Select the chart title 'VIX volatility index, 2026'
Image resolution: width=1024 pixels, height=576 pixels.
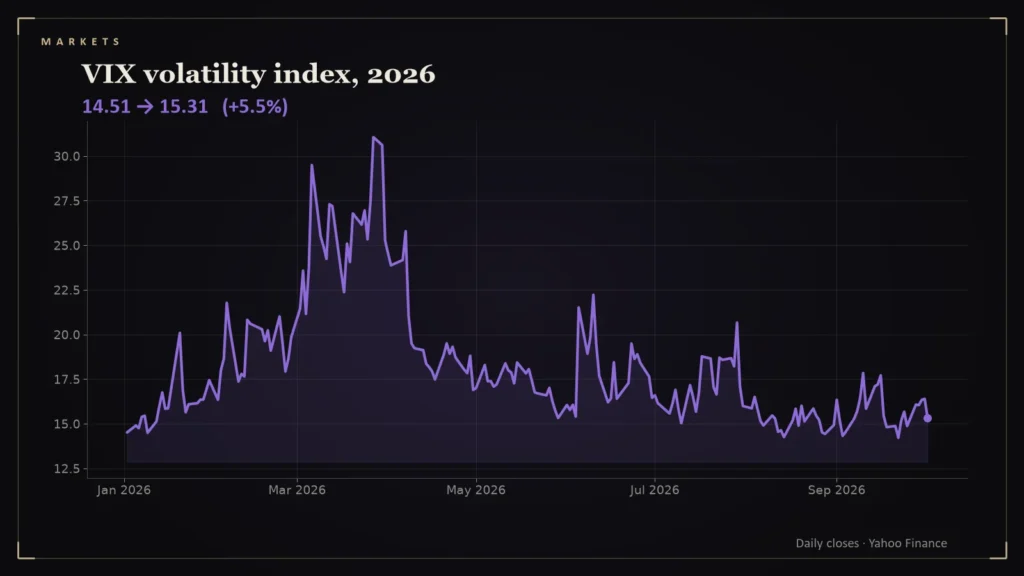click(258, 74)
